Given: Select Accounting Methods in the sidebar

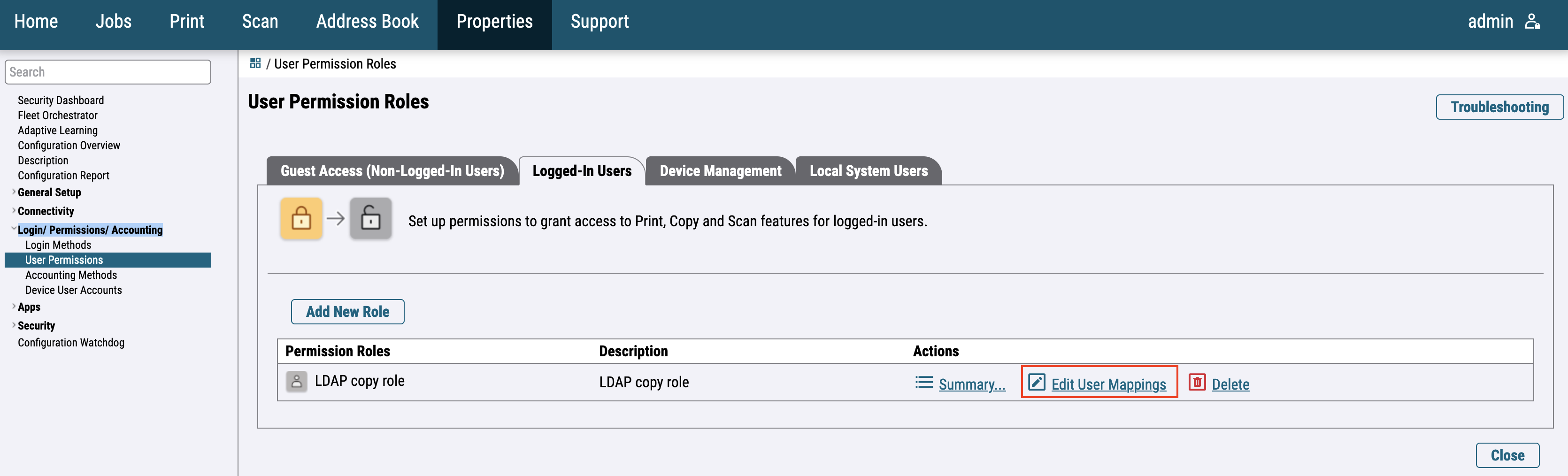Looking at the screenshot, I should 71,275.
